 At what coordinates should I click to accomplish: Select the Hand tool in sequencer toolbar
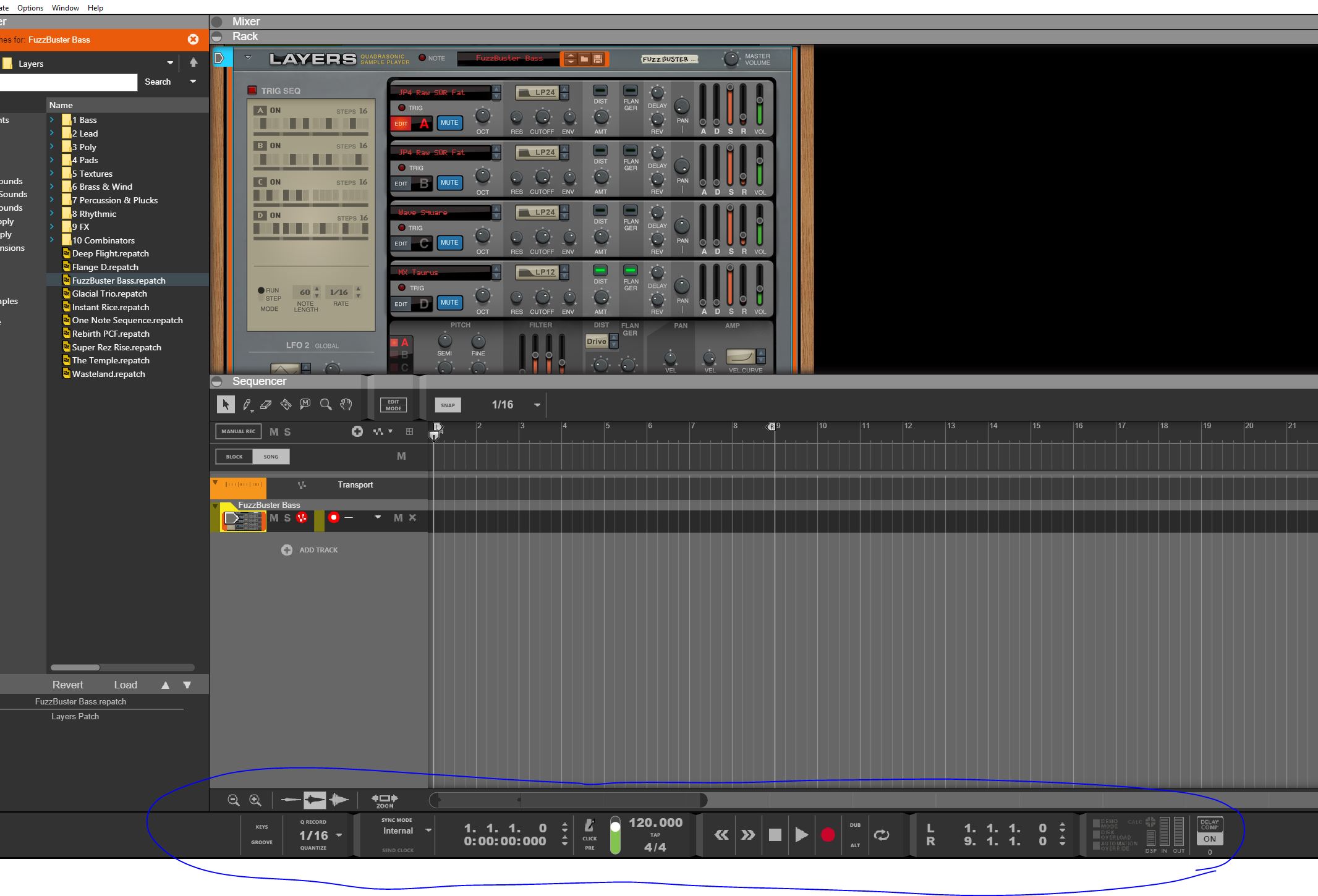[346, 405]
